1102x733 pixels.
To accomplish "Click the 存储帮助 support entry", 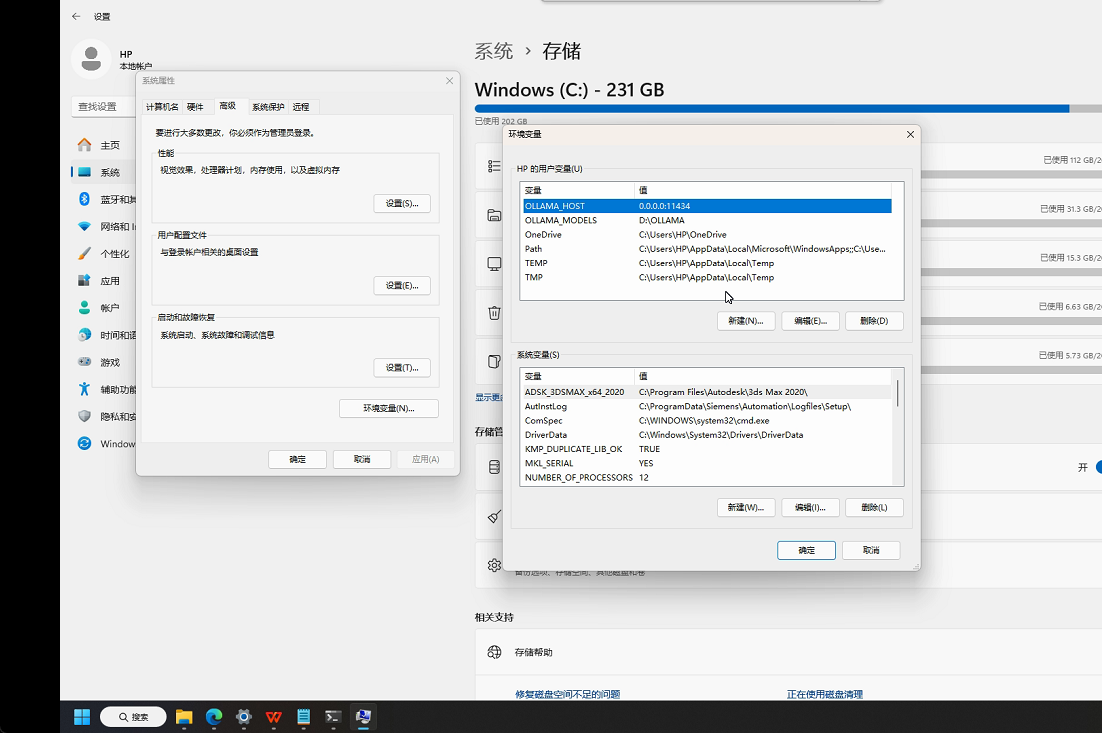I will pyautogui.click(x=789, y=652).
